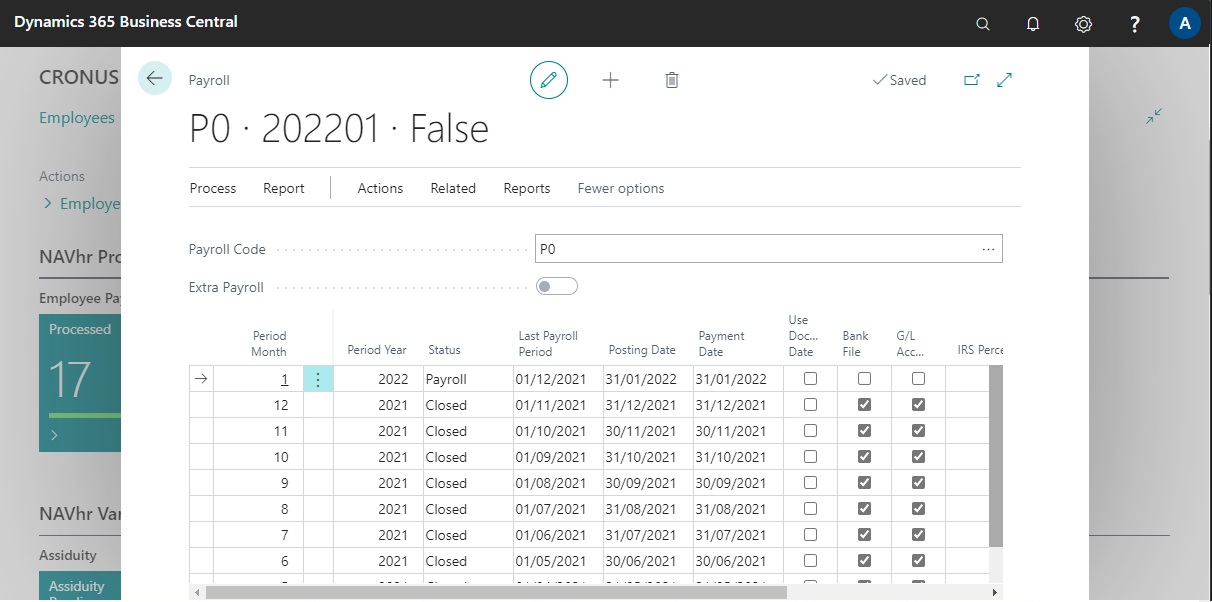Image resolution: width=1212 pixels, height=602 pixels.
Task: Open the search magnifier in top bar
Action: point(983,24)
